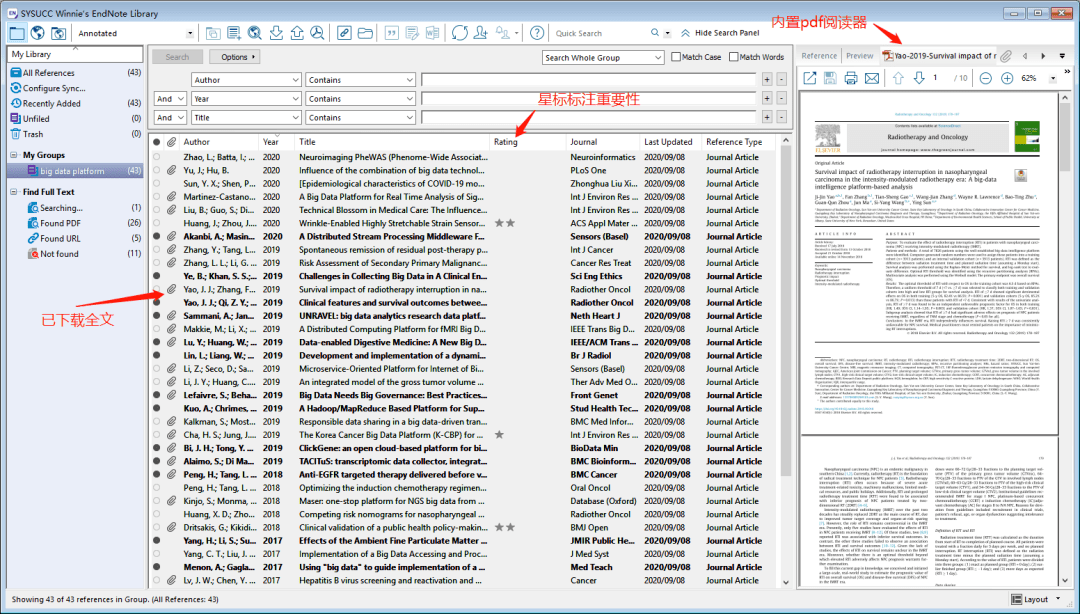Zoom in on PDF with plus icon
Screen dimensions: 1080x614
click(x=1007, y=78)
